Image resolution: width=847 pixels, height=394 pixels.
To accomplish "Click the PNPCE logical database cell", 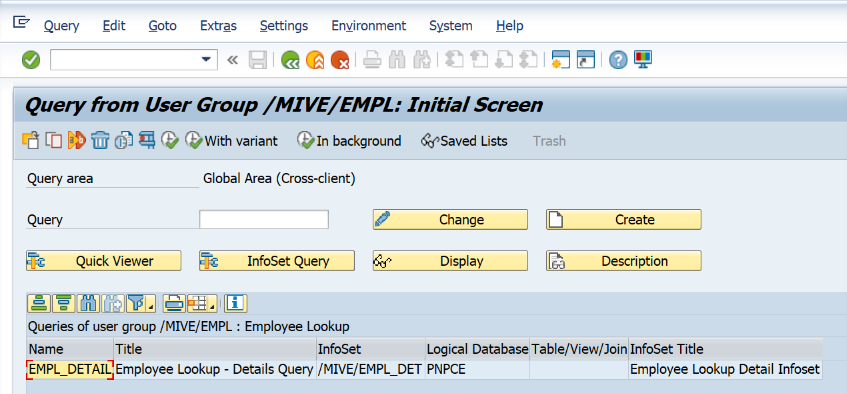I will tap(478, 370).
